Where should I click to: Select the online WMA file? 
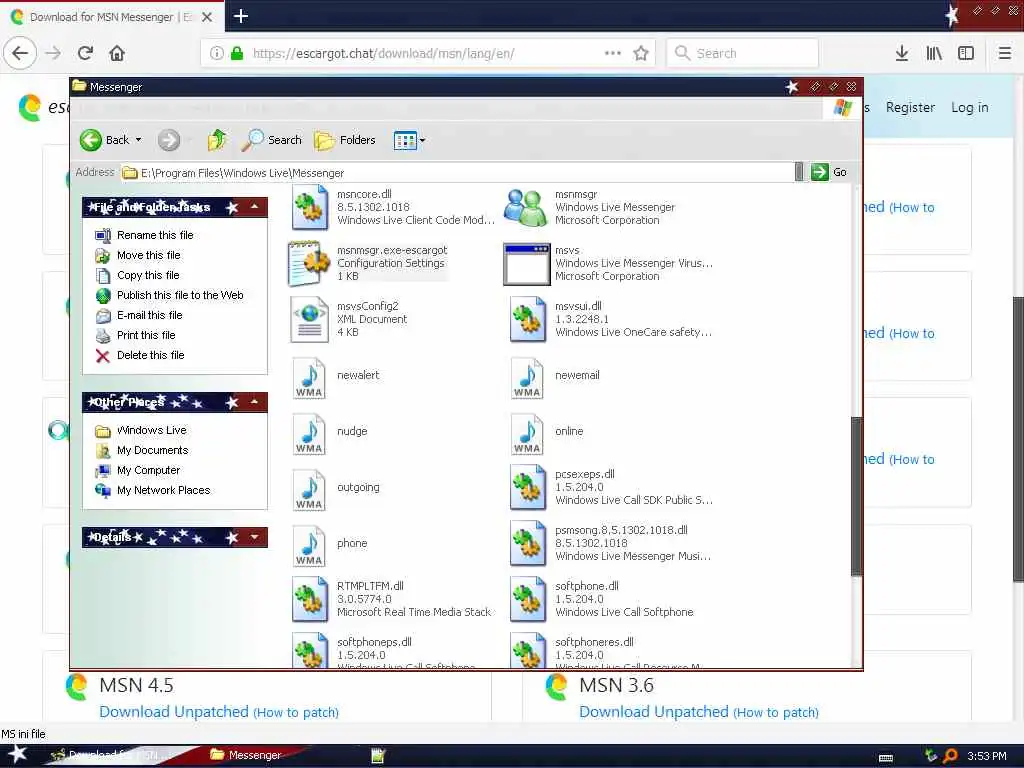528,433
